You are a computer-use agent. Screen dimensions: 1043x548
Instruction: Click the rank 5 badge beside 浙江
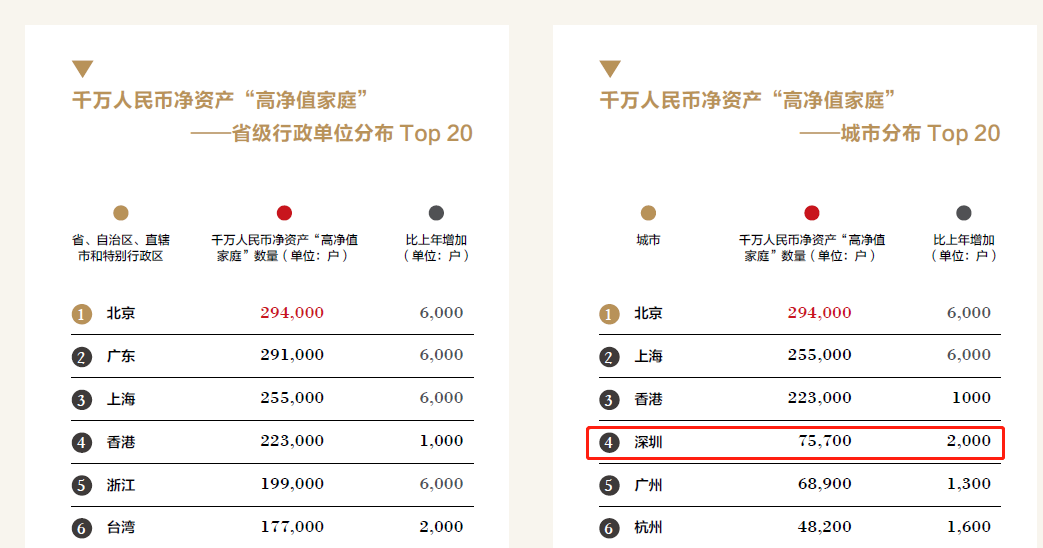[x=81, y=485]
